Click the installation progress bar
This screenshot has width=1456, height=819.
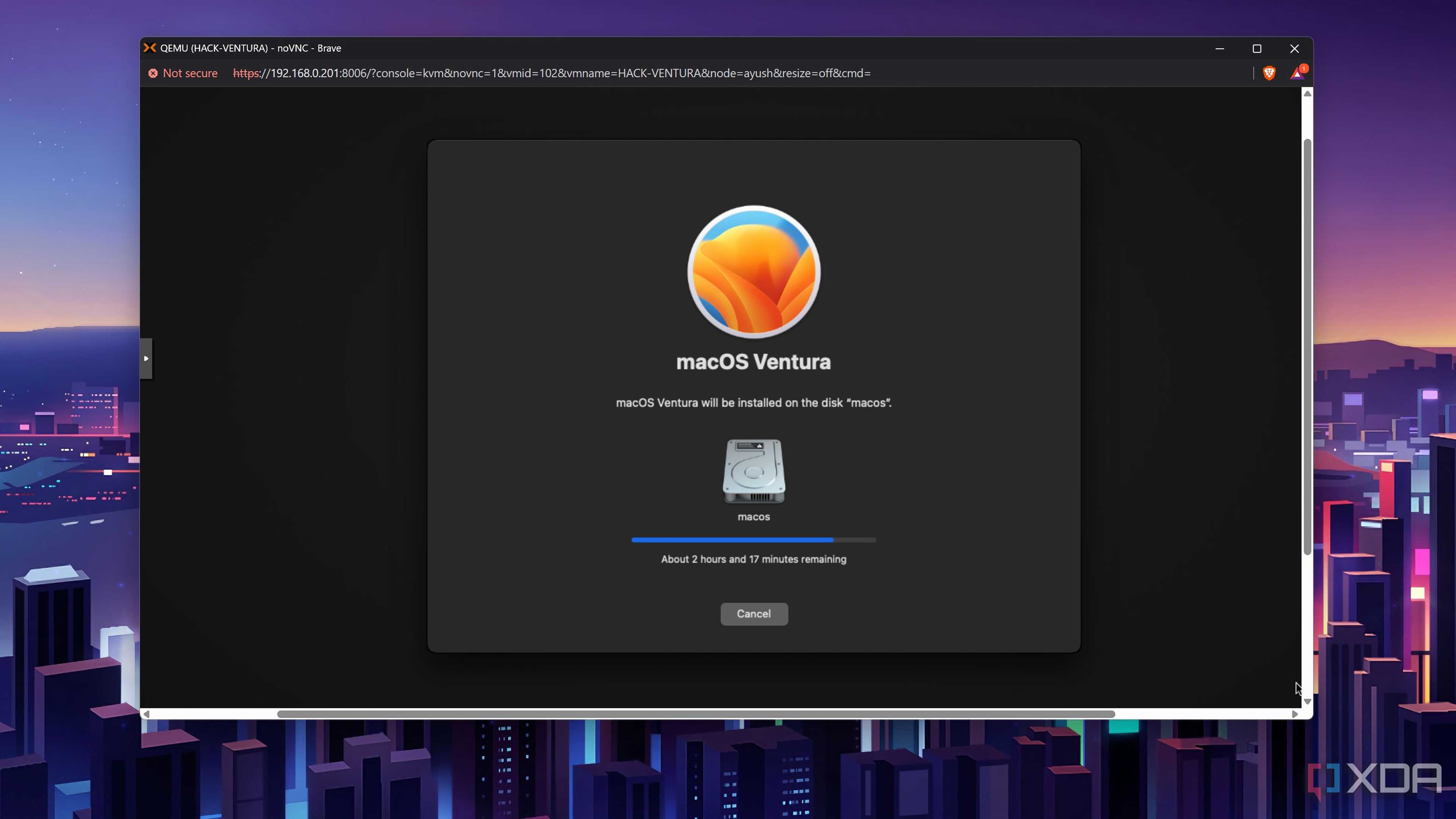(x=753, y=540)
